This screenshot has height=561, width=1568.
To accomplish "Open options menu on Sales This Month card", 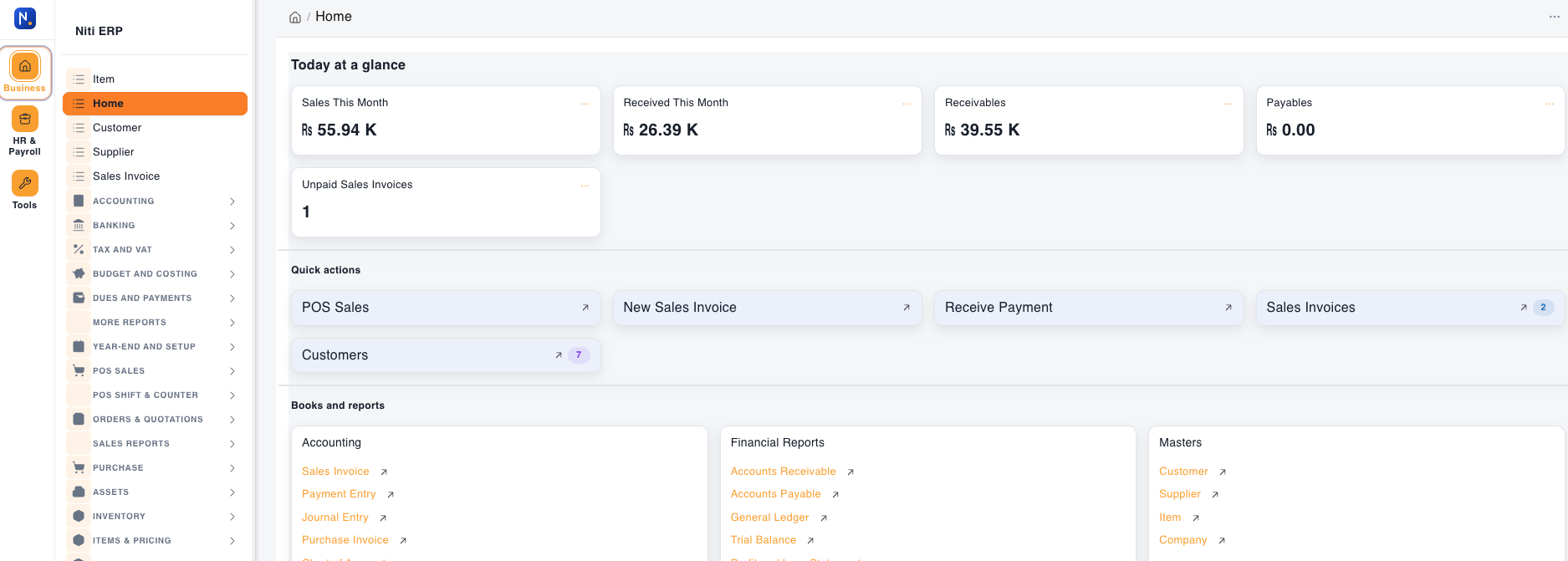I will pos(585,104).
